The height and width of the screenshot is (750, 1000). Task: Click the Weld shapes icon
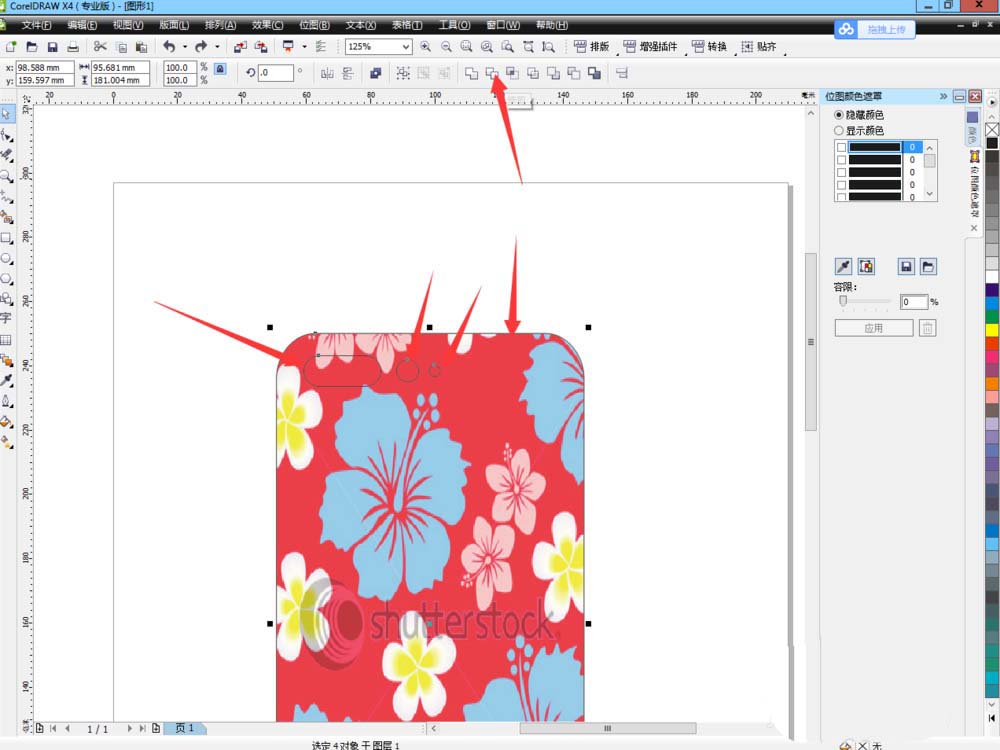471,73
